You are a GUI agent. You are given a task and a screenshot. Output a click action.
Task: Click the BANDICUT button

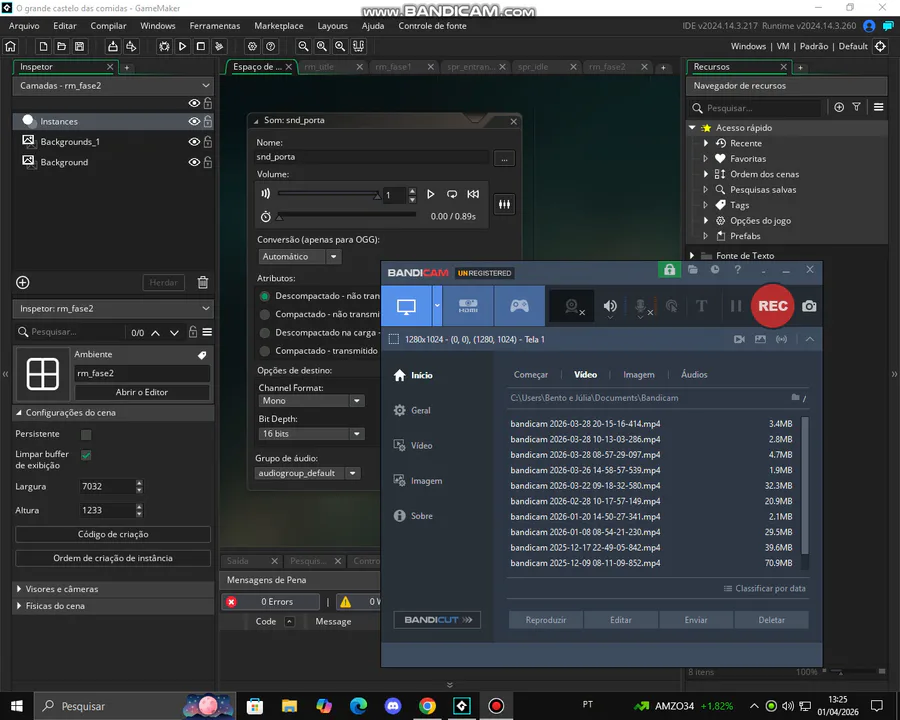pos(437,620)
